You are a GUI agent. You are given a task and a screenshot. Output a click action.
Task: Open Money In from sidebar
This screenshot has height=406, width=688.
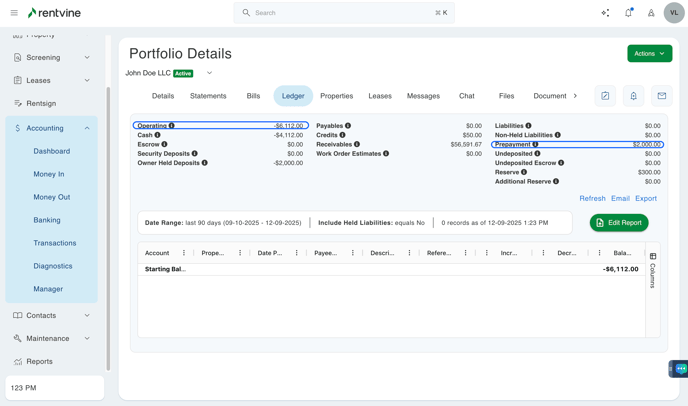[49, 174]
